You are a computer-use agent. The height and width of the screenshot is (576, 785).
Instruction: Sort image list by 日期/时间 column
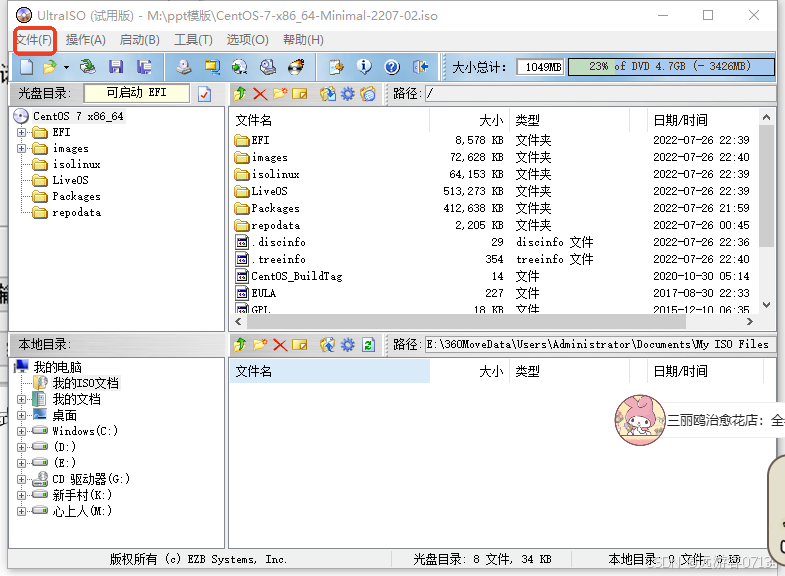click(702, 120)
